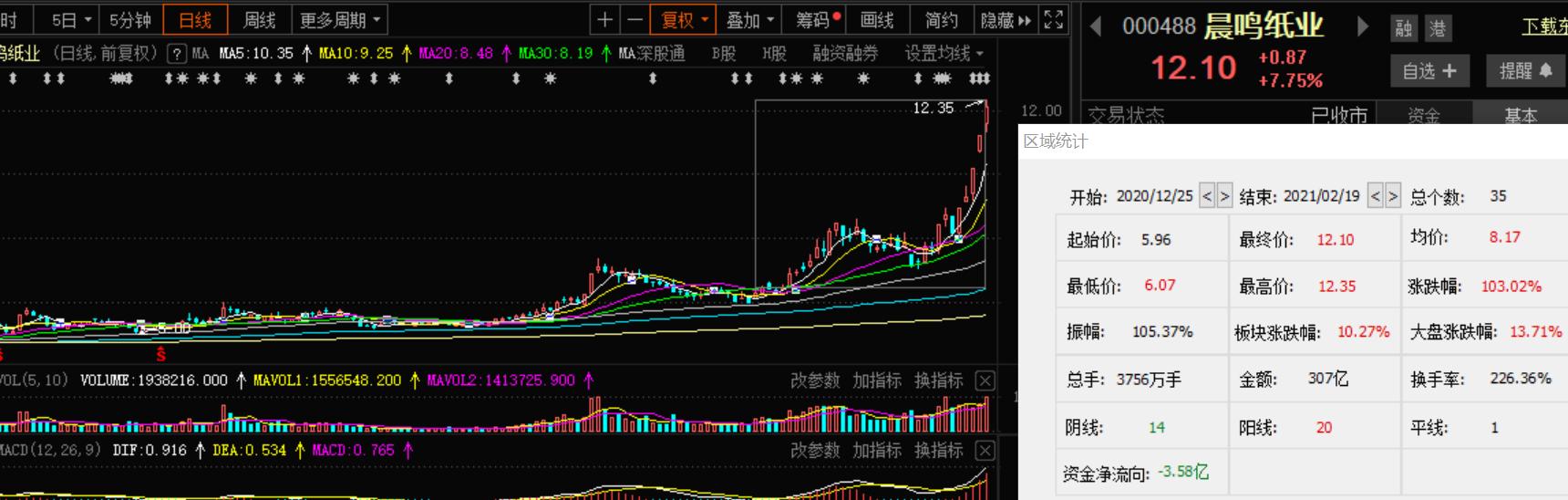
Task: Close the MACD indicator panel
Action: (x=985, y=451)
